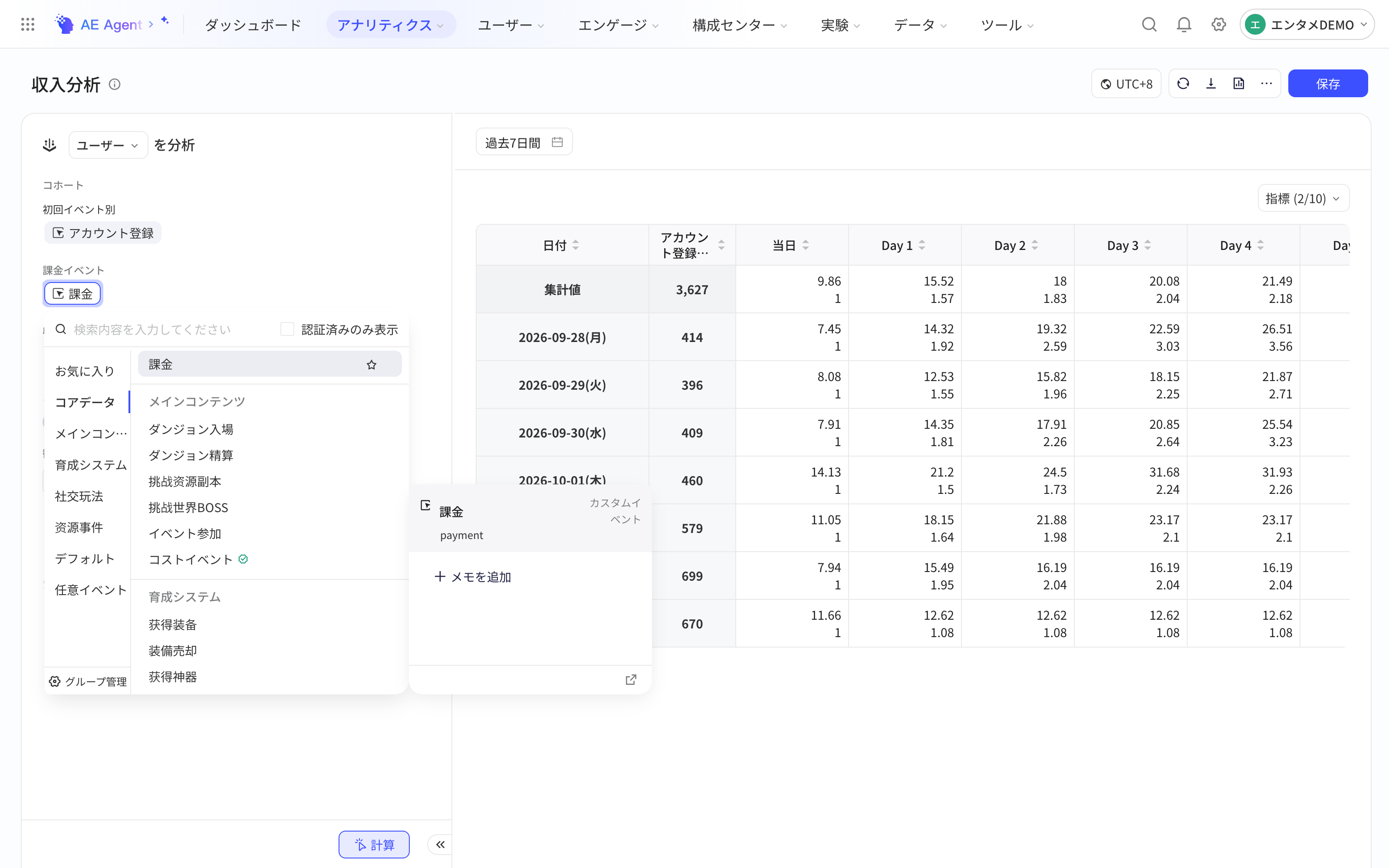Select the コアデータ category tab

pos(85,402)
